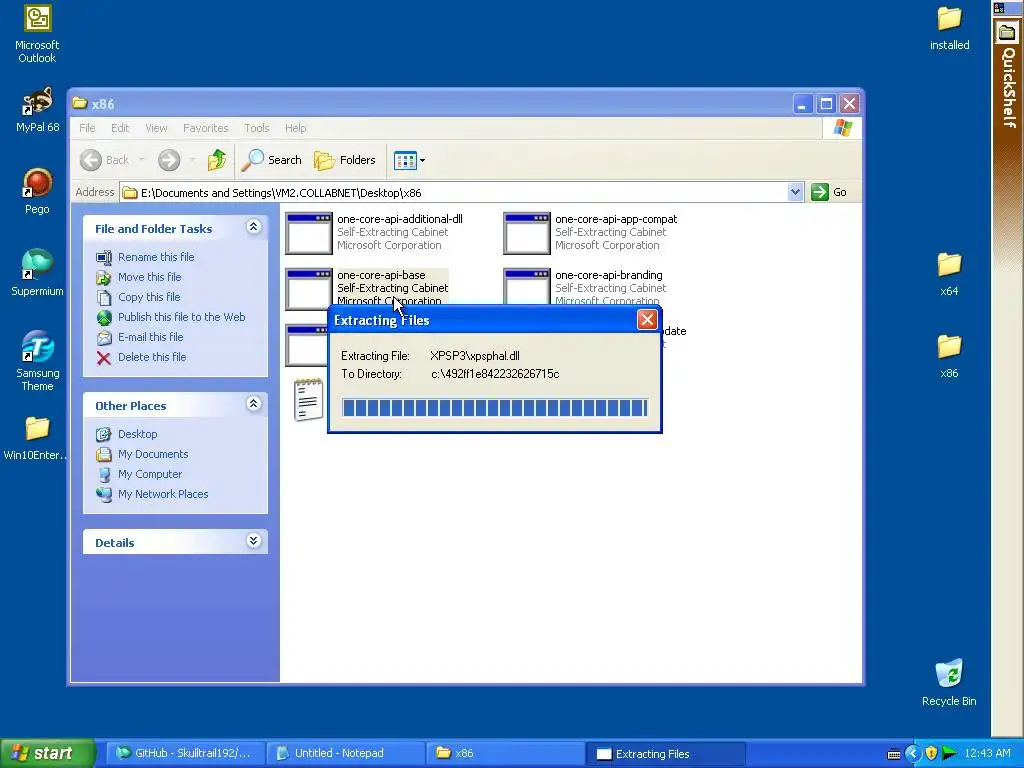Click the system clock 12:43 AM

987,754
